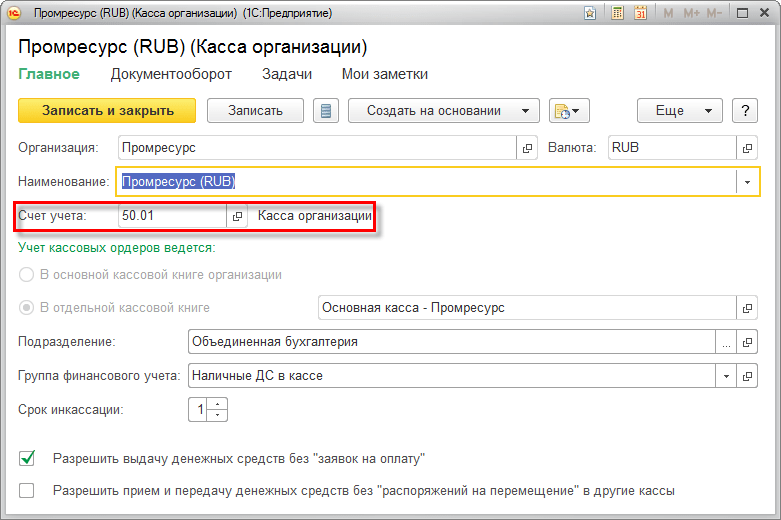The height and width of the screenshot is (520, 781).
Task: Expand the Еще menu dropdown
Action: pyautogui.click(x=708, y=111)
